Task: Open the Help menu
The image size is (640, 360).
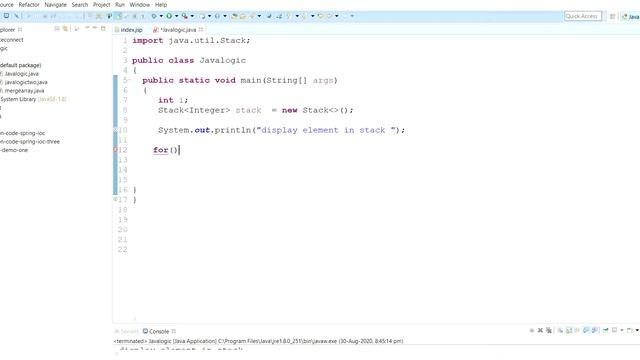Action: tap(161, 4)
